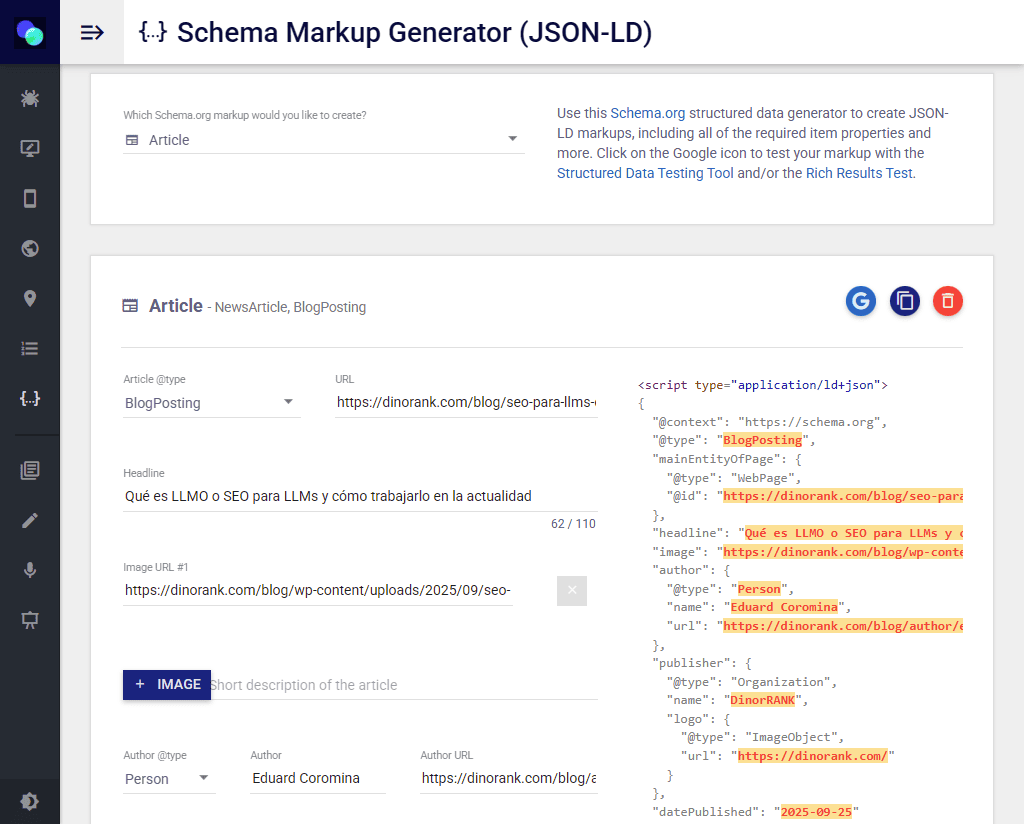Open the Author @type Person dropdown
1024x824 pixels.
pyautogui.click(x=169, y=779)
